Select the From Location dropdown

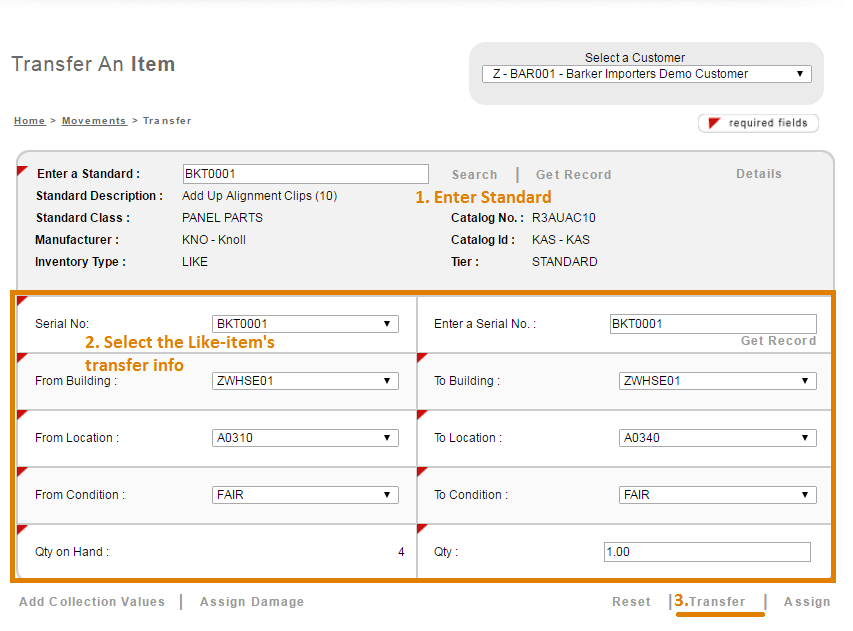305,438
